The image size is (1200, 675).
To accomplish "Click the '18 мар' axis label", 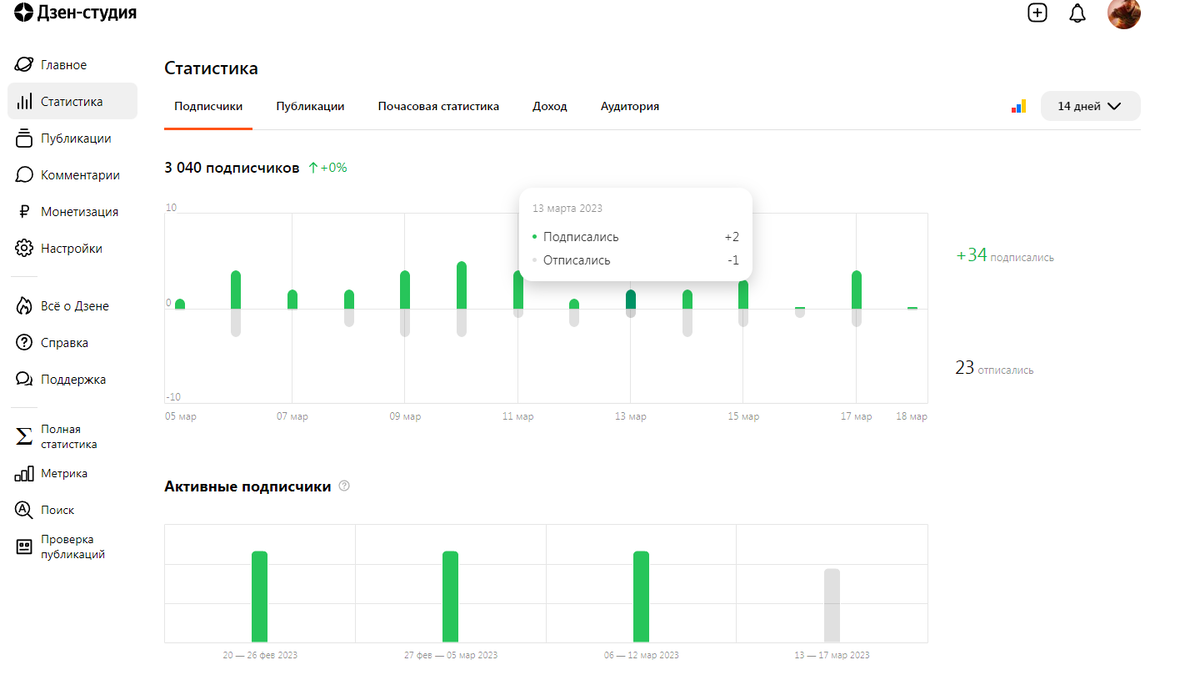I will 912,416.
